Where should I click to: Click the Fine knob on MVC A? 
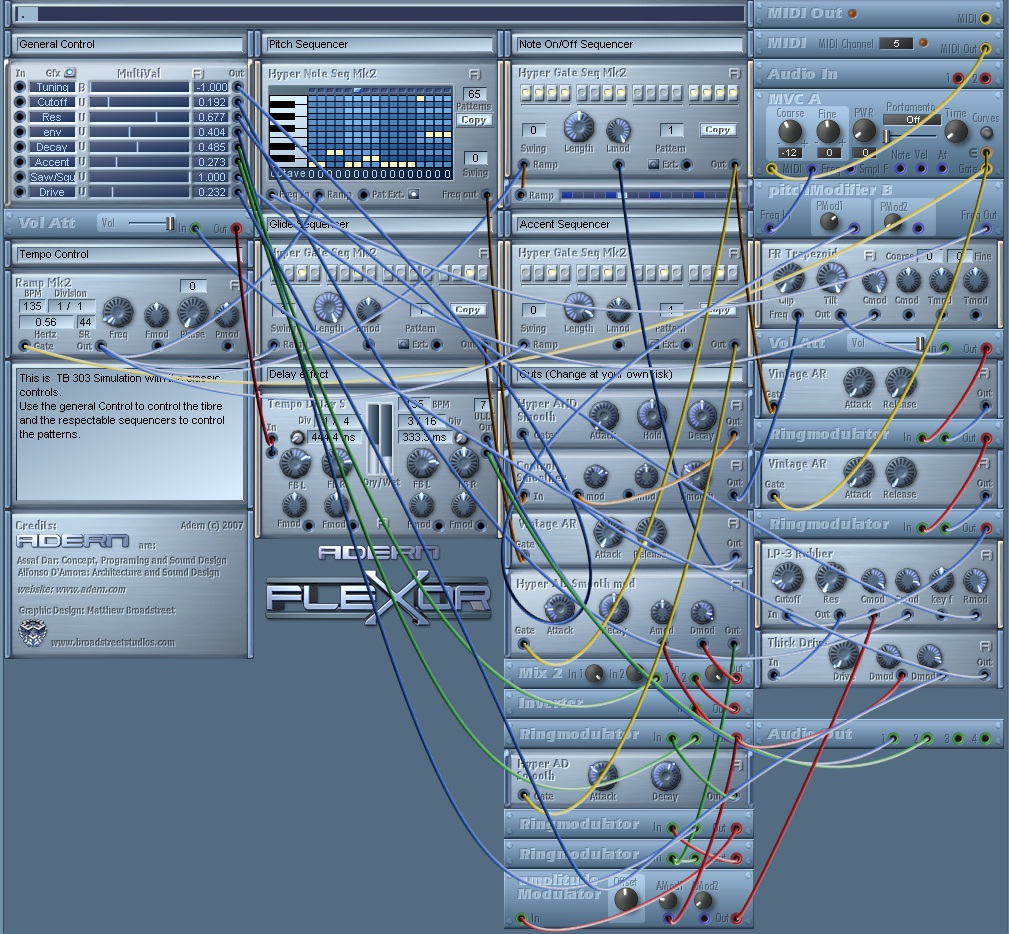click(828, 131)
